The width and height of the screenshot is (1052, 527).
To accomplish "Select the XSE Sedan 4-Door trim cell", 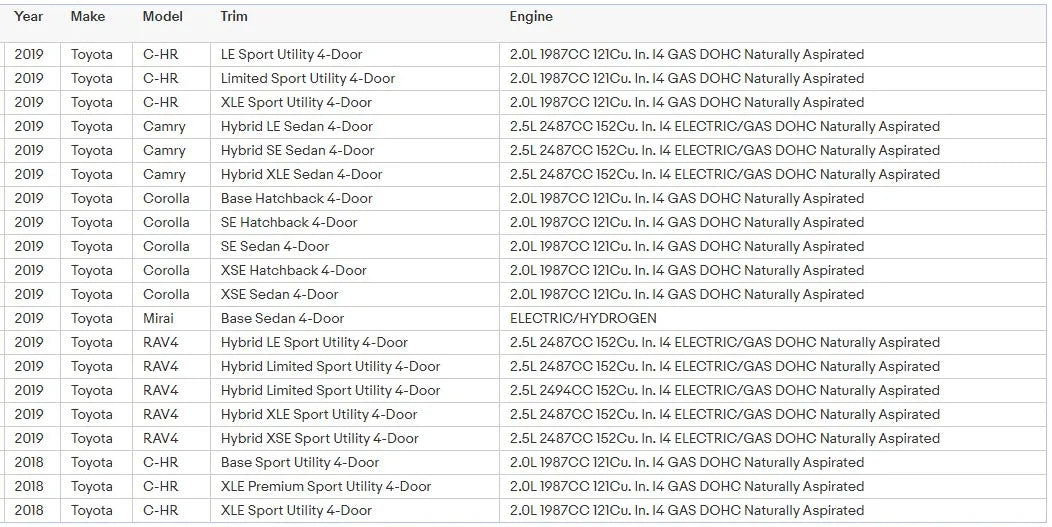I will [279, 295].
